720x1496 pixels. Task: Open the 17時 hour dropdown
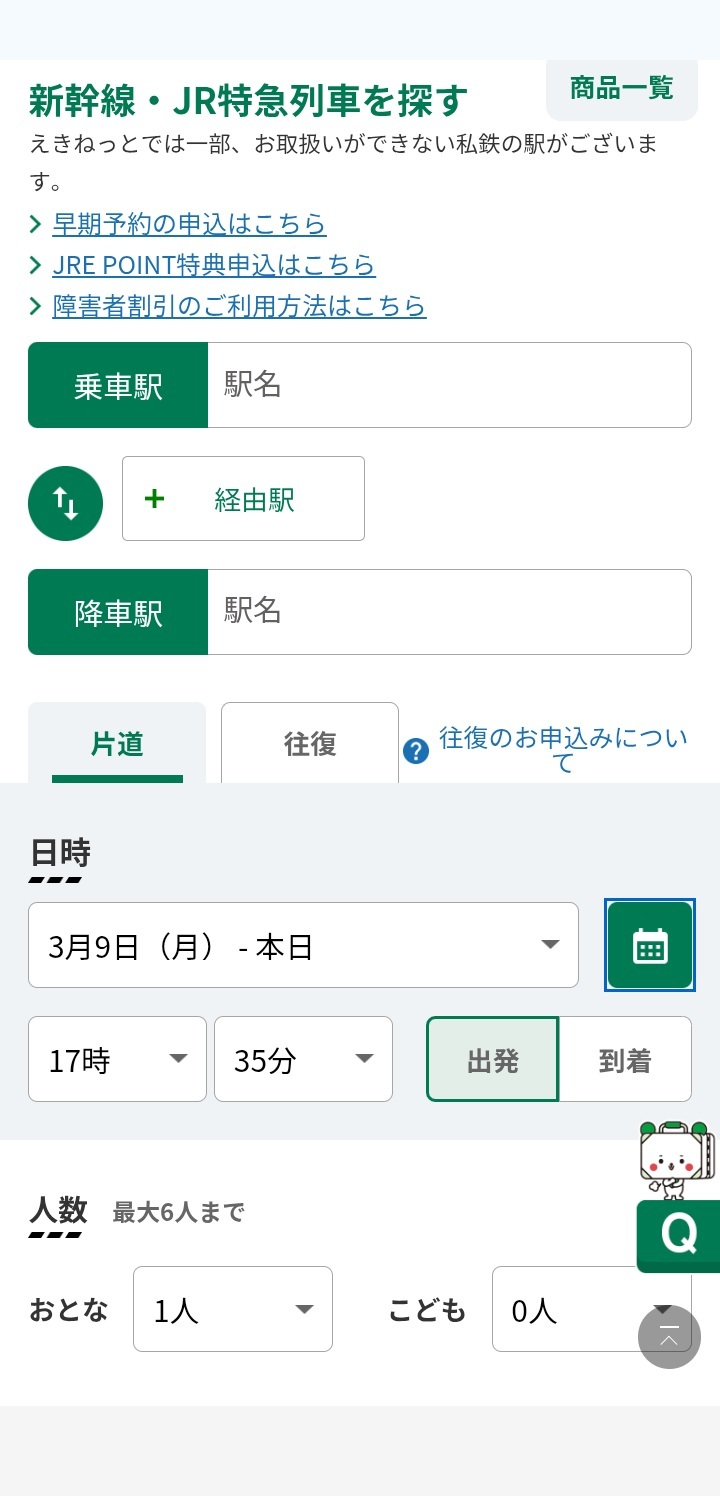(x=117, y=1060)
